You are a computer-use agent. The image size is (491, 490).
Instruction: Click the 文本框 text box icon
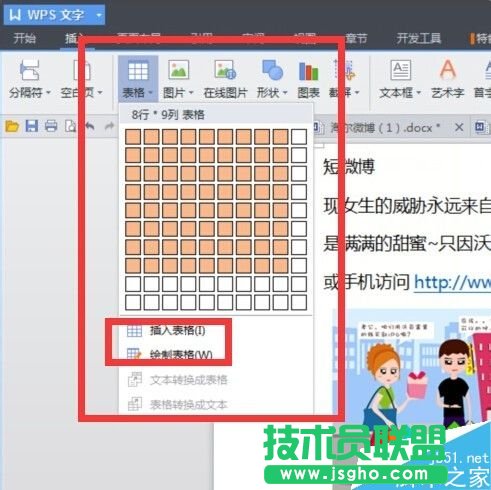click(400, 70)
